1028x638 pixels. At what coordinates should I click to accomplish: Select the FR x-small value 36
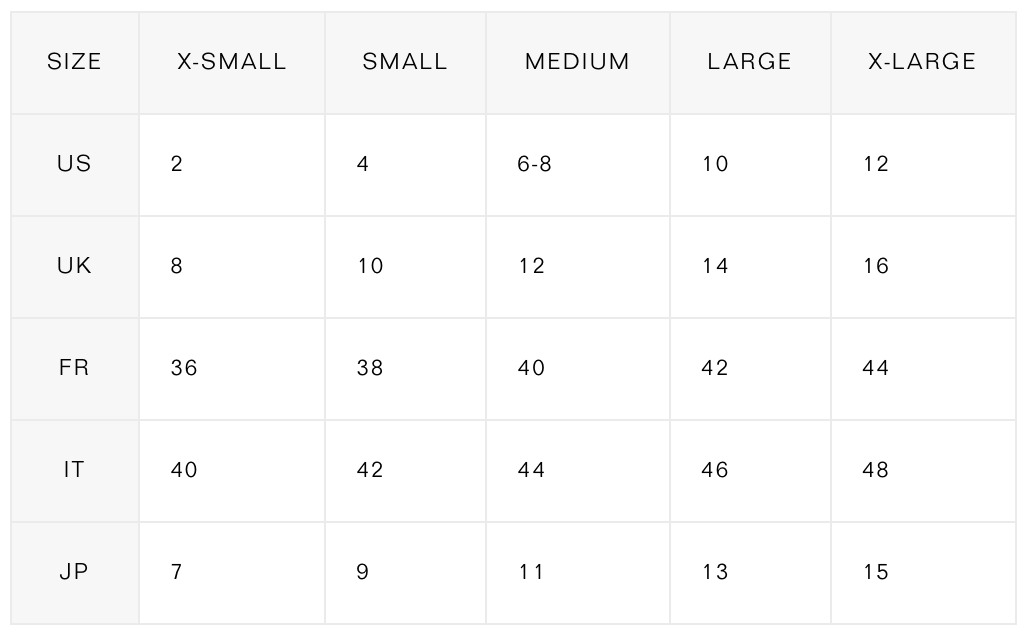(x=184, y=368)
